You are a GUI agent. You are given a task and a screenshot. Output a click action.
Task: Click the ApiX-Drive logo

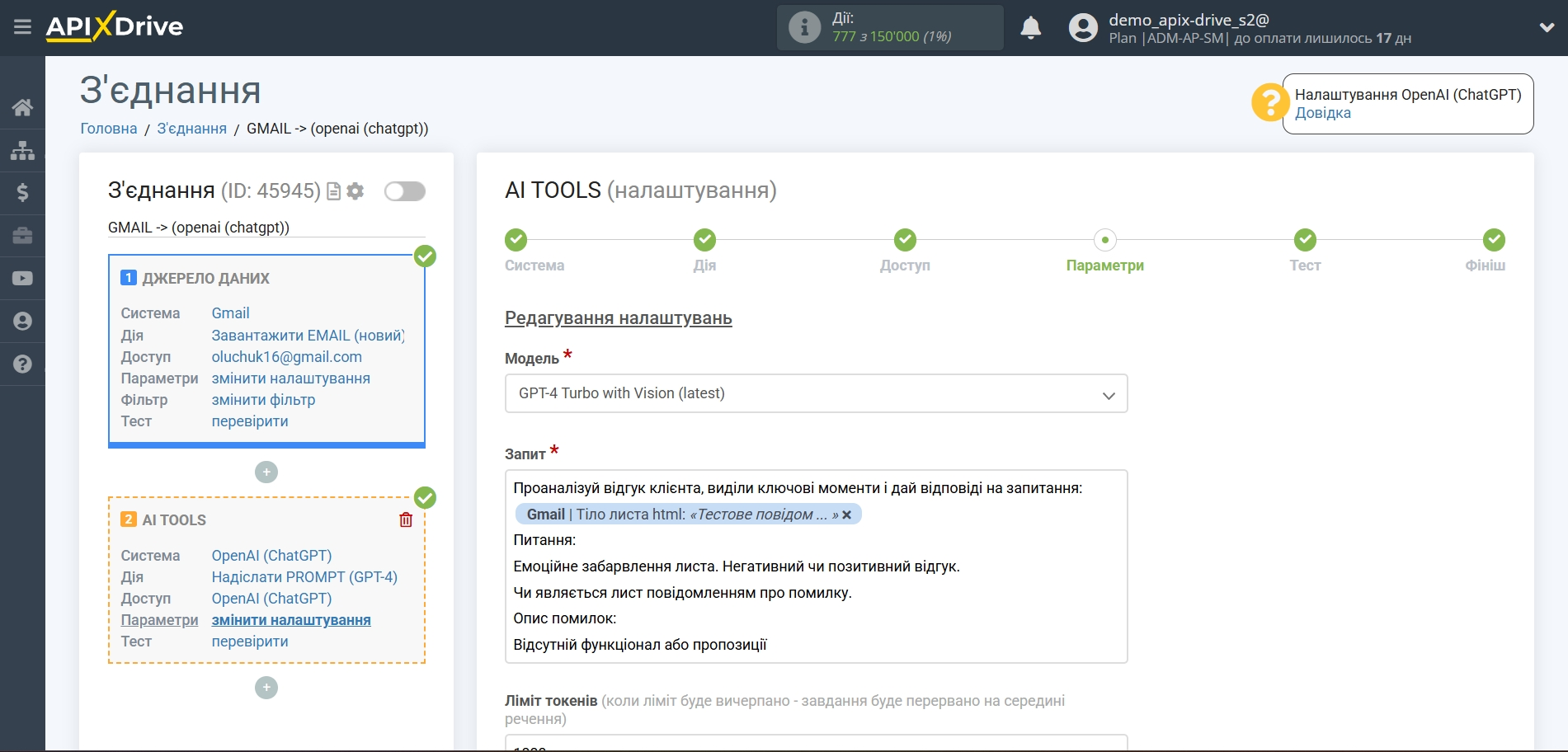[x=115, y=26]
